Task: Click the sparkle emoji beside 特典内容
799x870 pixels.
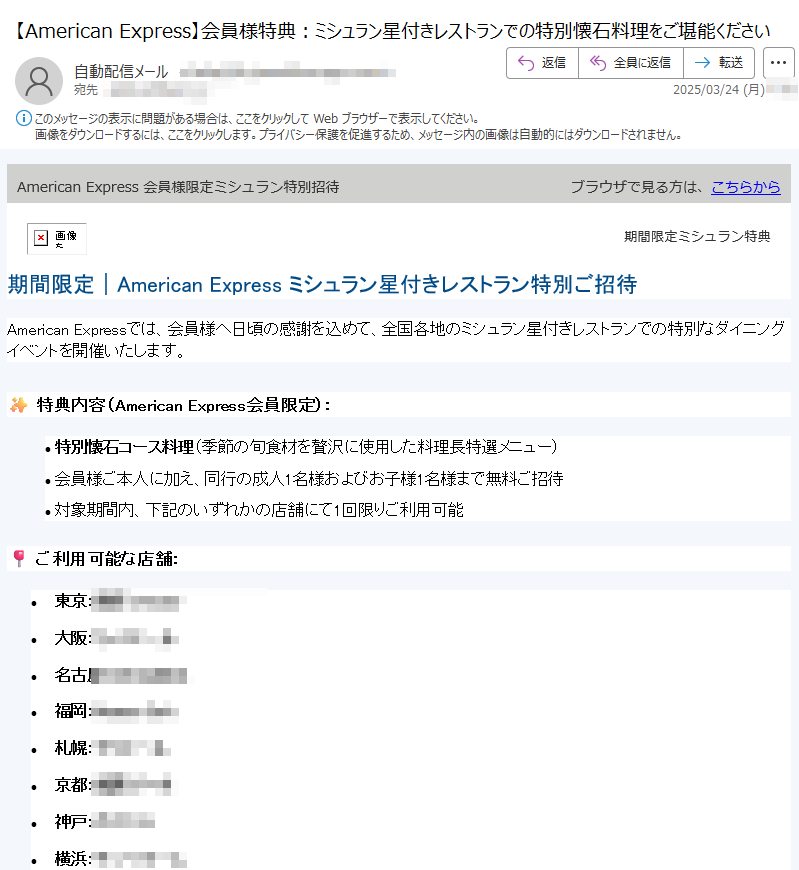Action: point(19,405)
